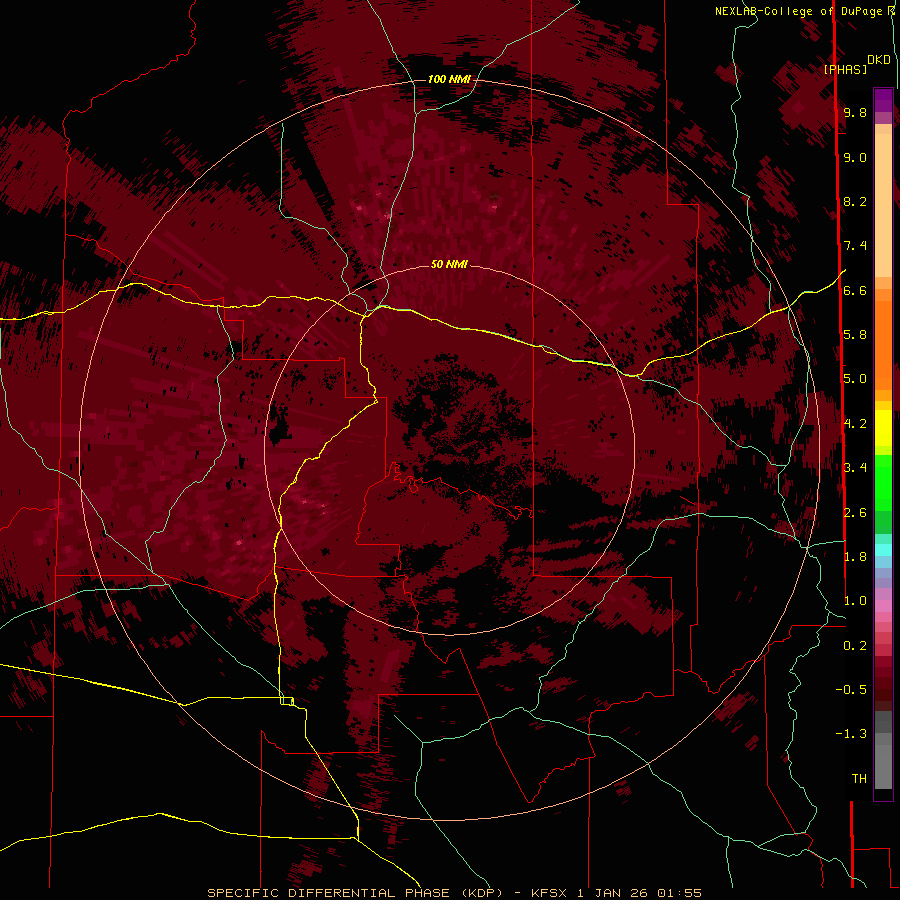The height and width of the screenshot is (900, 900).
Task: Click the 1 JAN 26 01:55 timestamp
Action: coord(639,893)
